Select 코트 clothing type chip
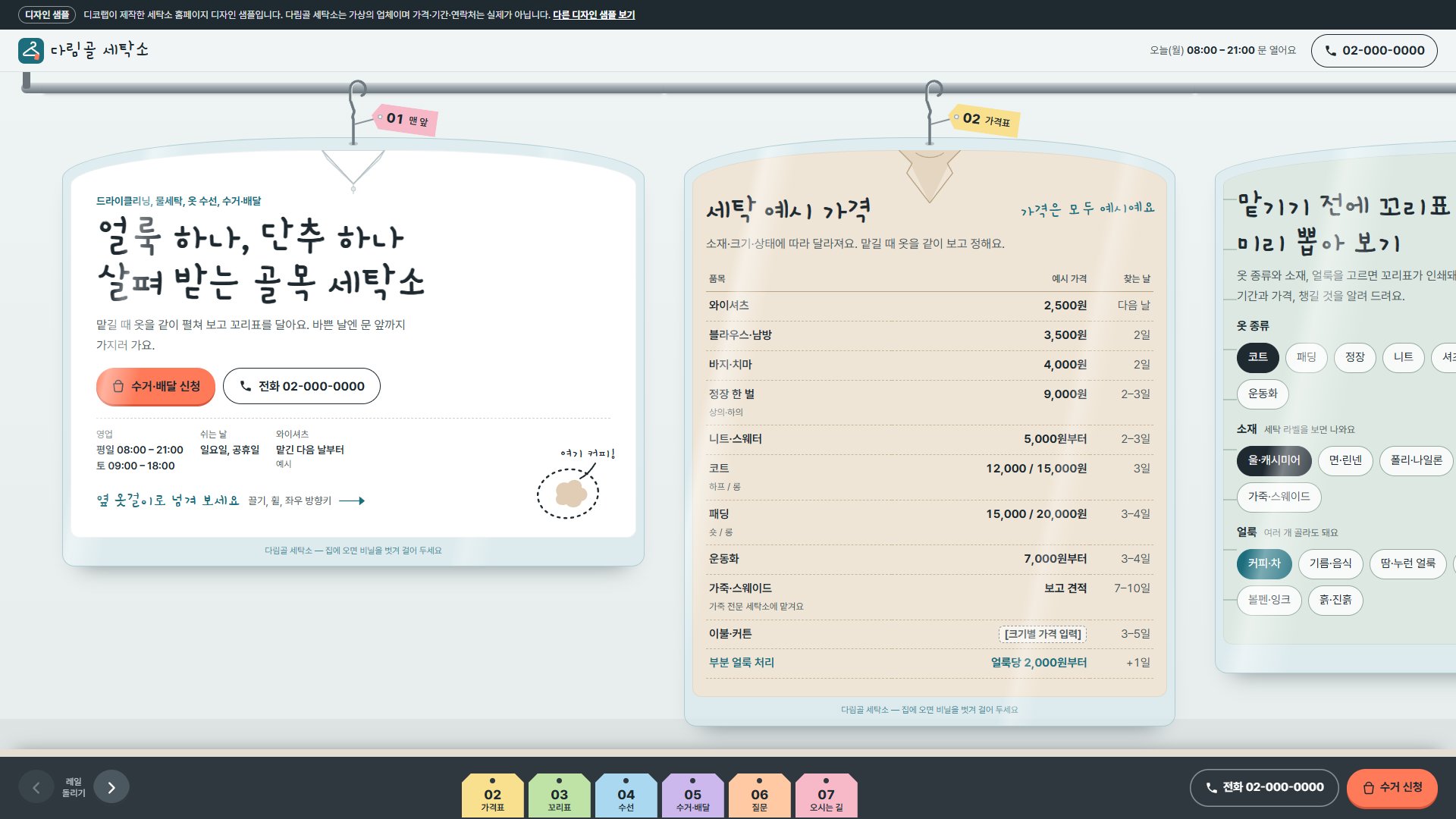Image resolution: width=1456 pixels, height=819 pixels. [1258, 357]
